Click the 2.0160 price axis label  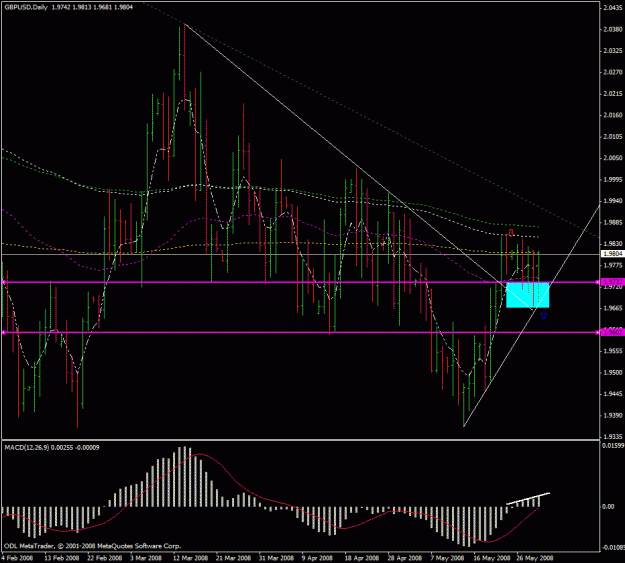[613, 115]
